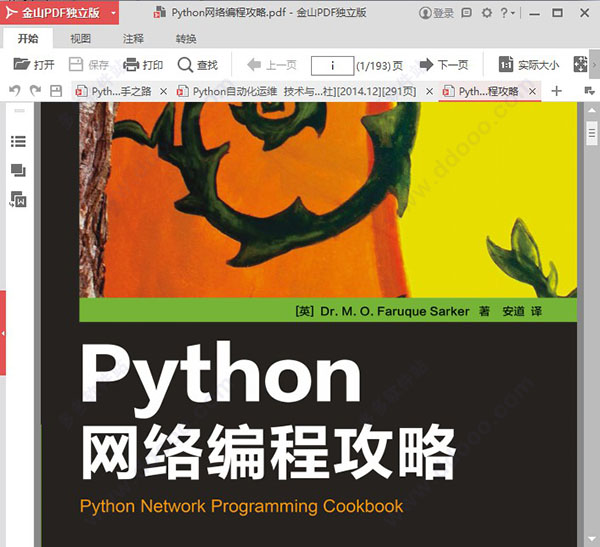Open the tab list icon at far right
The width and height of the screenshot is (600, 547).
point(589,91)
